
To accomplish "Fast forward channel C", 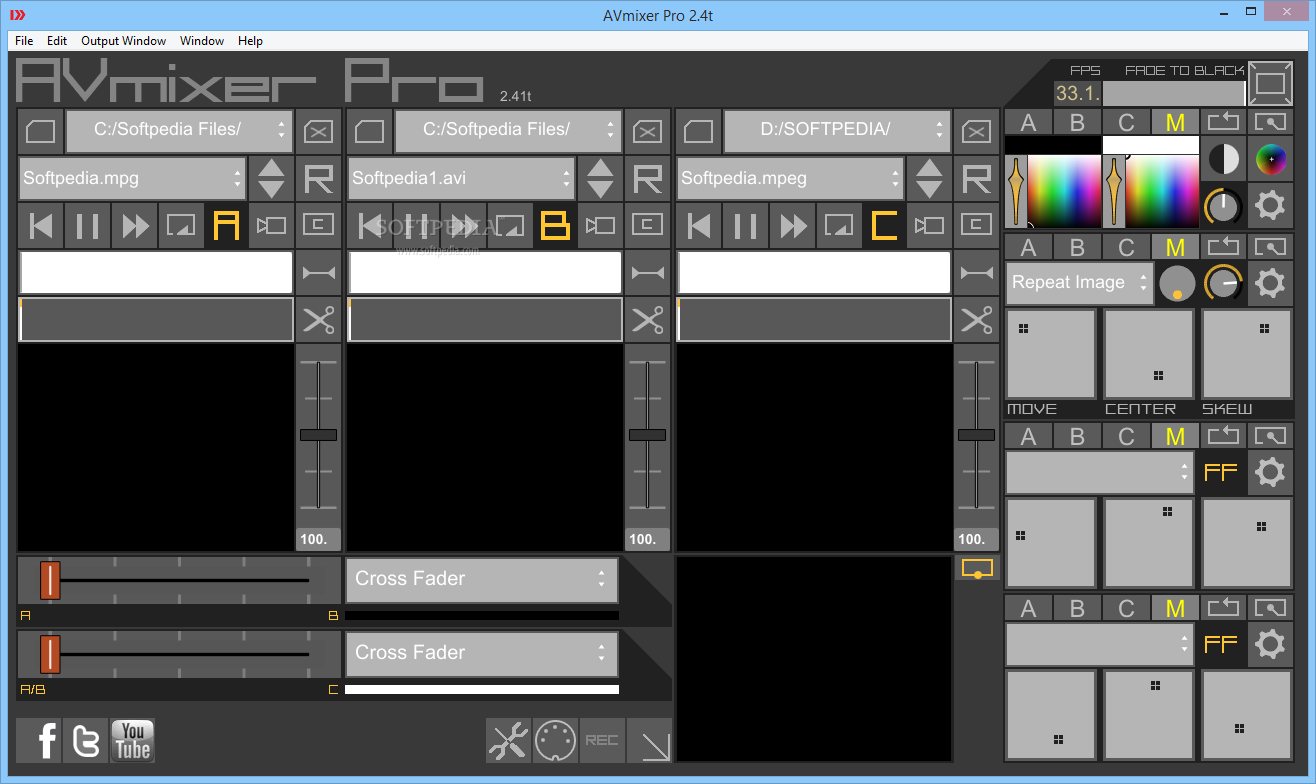I will (793, 226).
